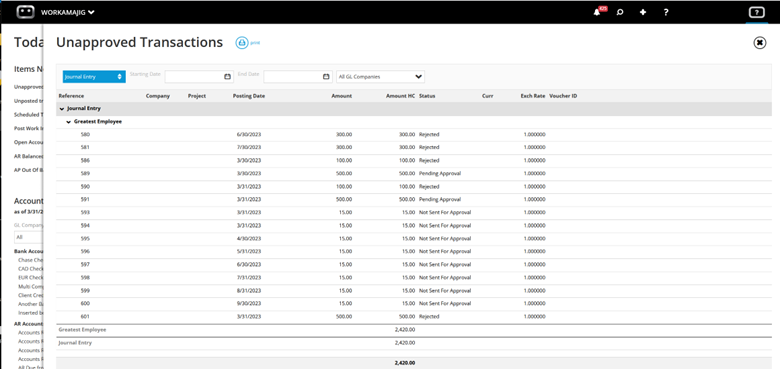Sort by Company column header
Viewport: 780px width, 369px height.
pyautogui.click(x=158, y=96)
